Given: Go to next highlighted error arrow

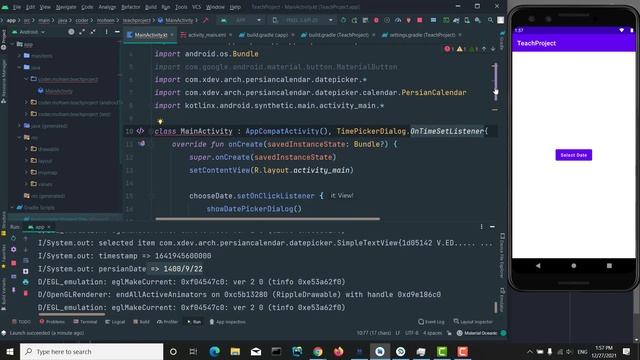Looking at the screenshot, I should coord(493,49).
